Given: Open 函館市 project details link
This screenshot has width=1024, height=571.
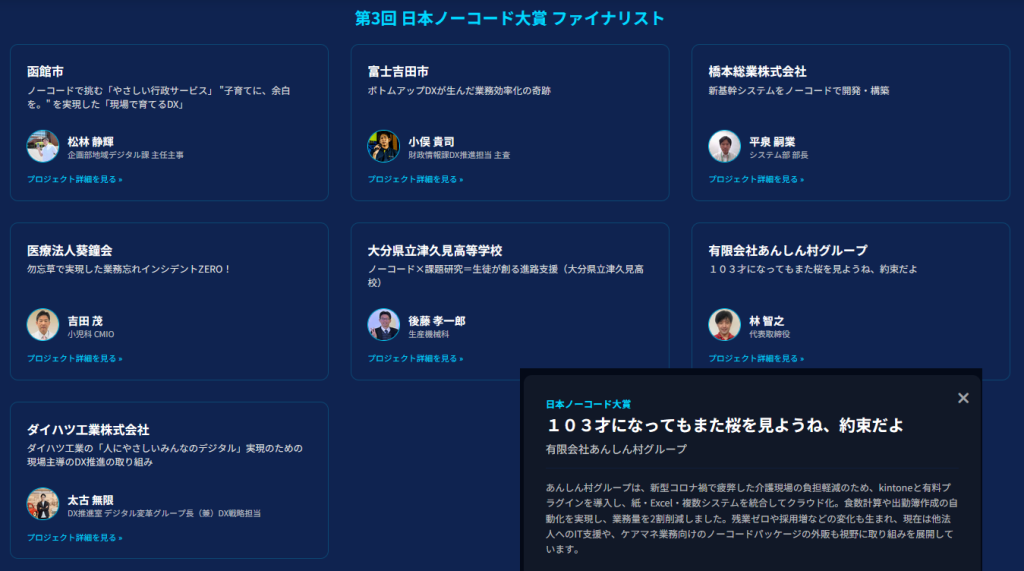Looking at the screenshot, I should 74,179.
